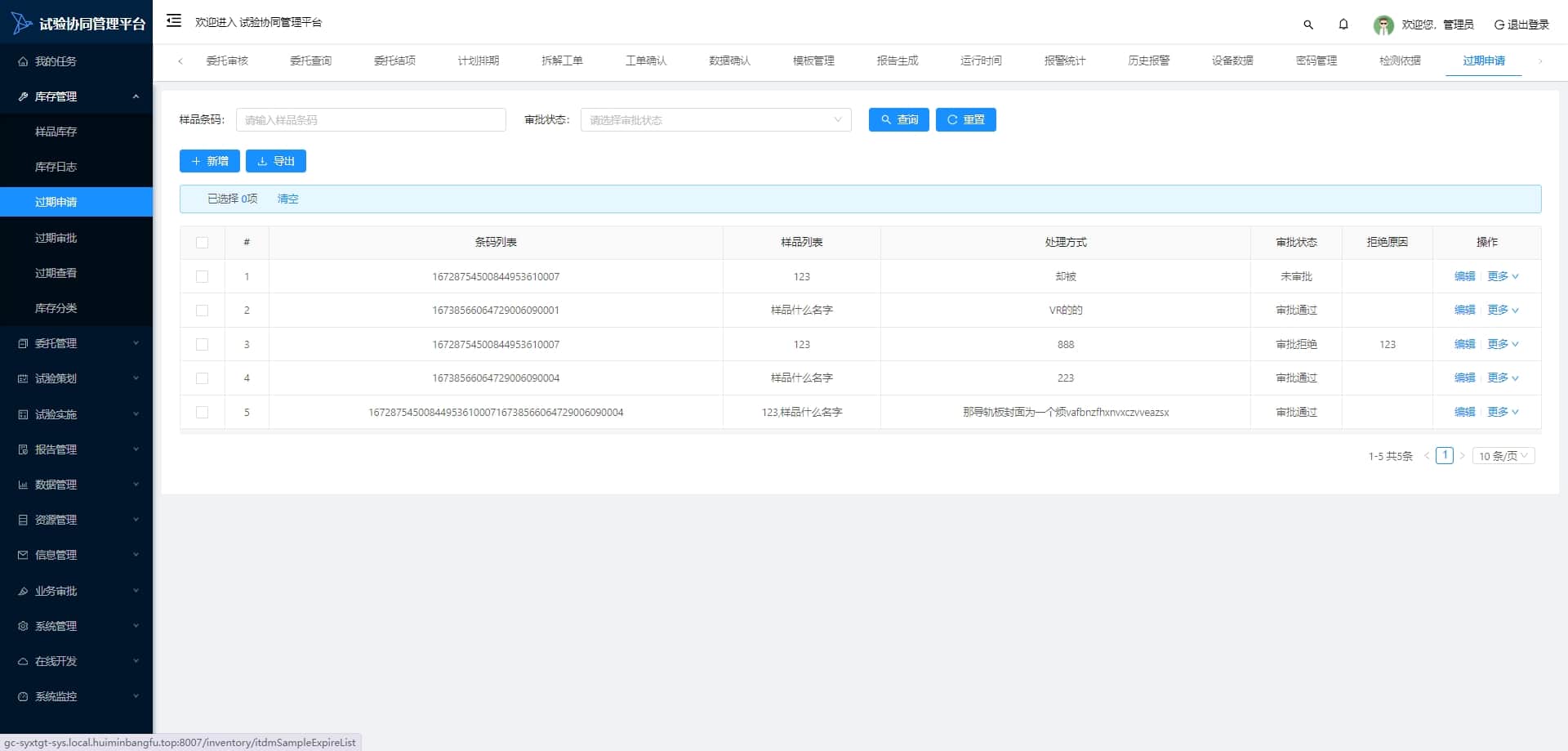Click 退出登录 to log out

(1521, 25)
